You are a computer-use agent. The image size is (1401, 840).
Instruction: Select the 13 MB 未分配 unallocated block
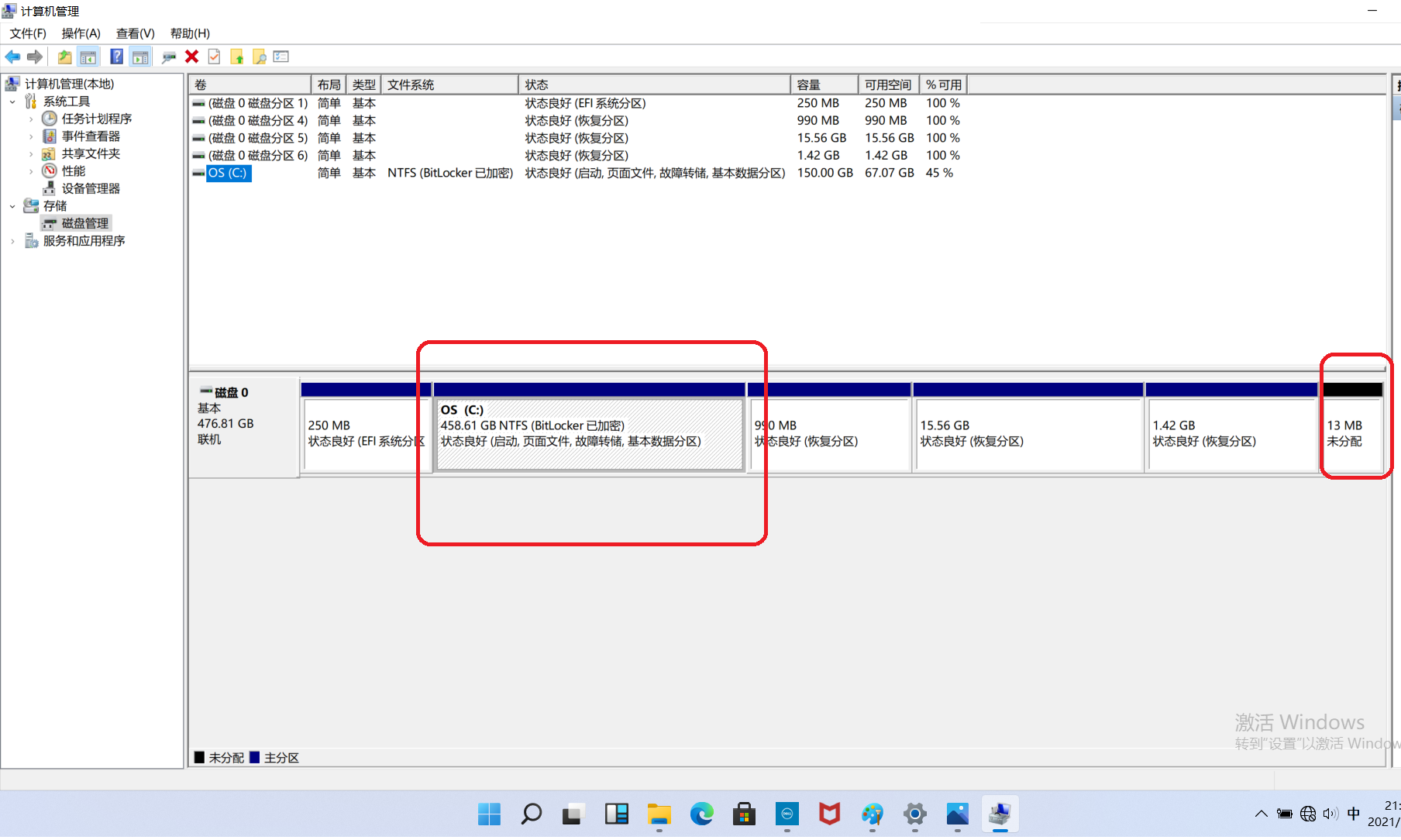click(x=1351, y=434)
